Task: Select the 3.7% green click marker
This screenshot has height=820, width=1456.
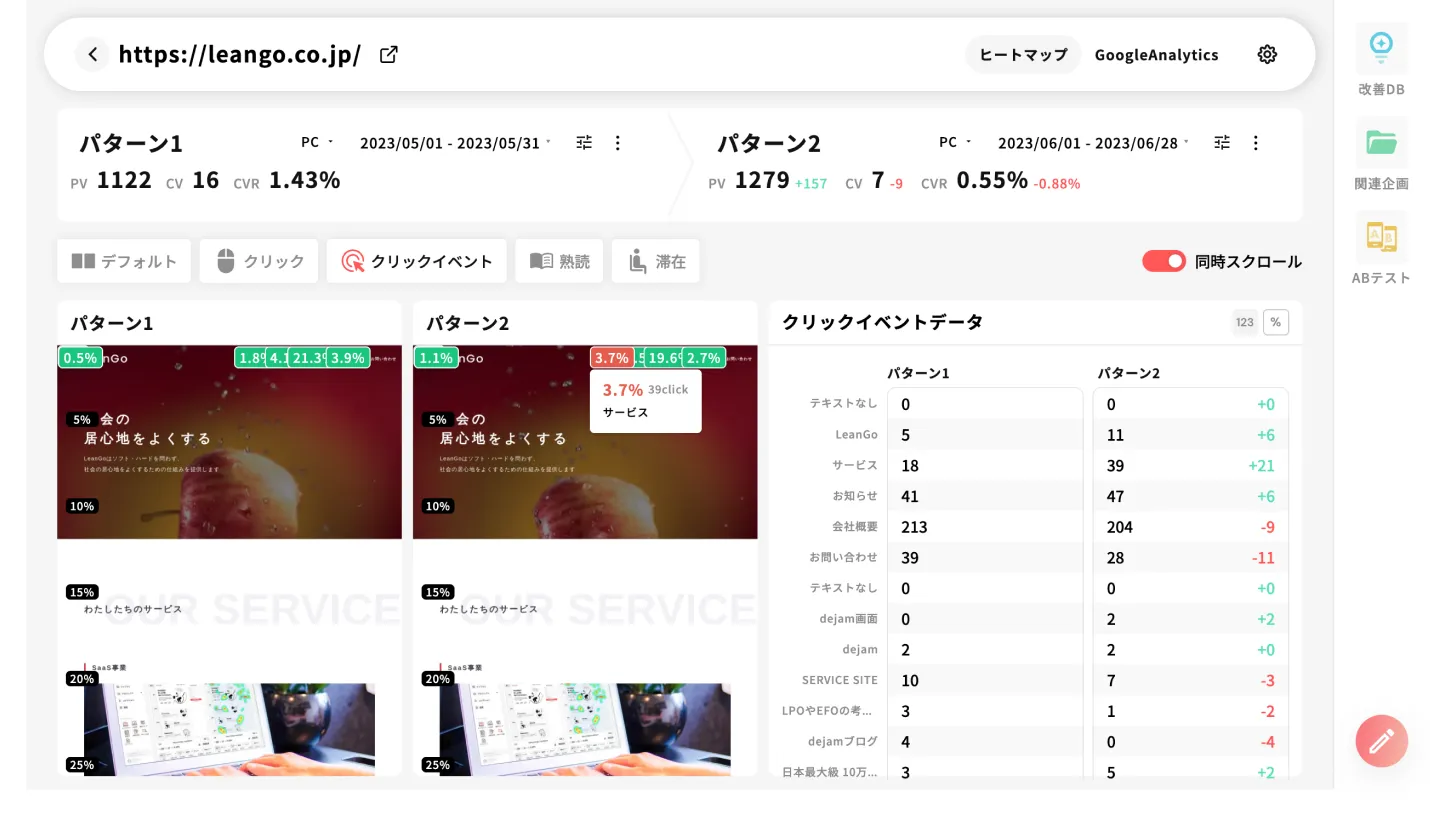Action: (612, 357)
